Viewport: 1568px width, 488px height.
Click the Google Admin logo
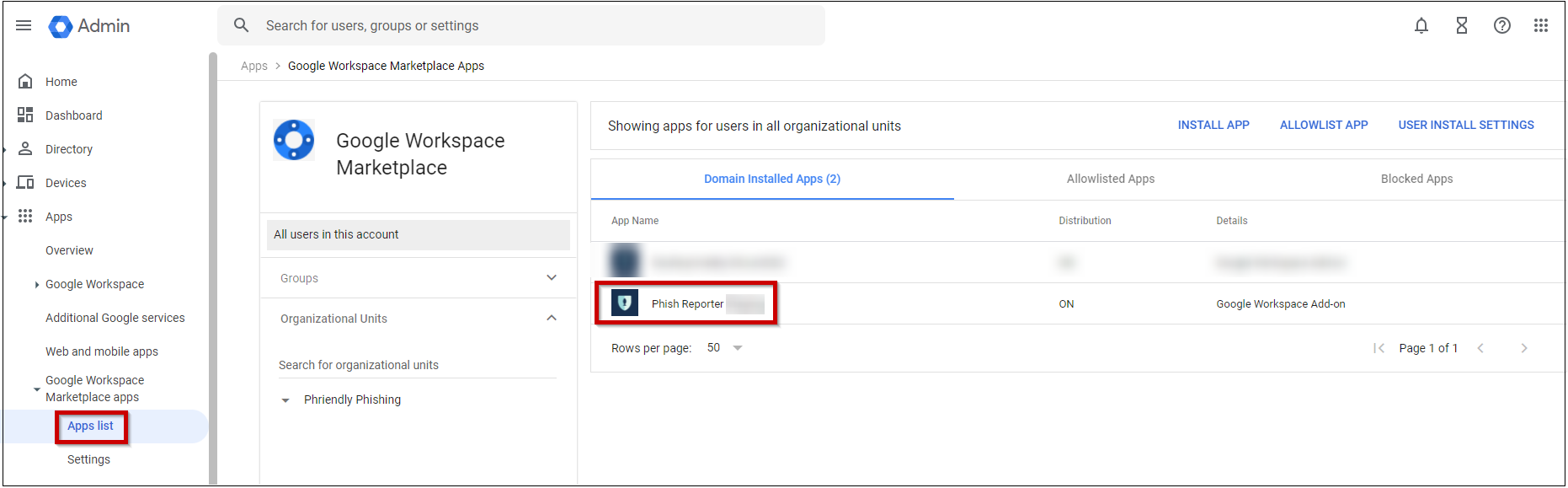(89, 26)
